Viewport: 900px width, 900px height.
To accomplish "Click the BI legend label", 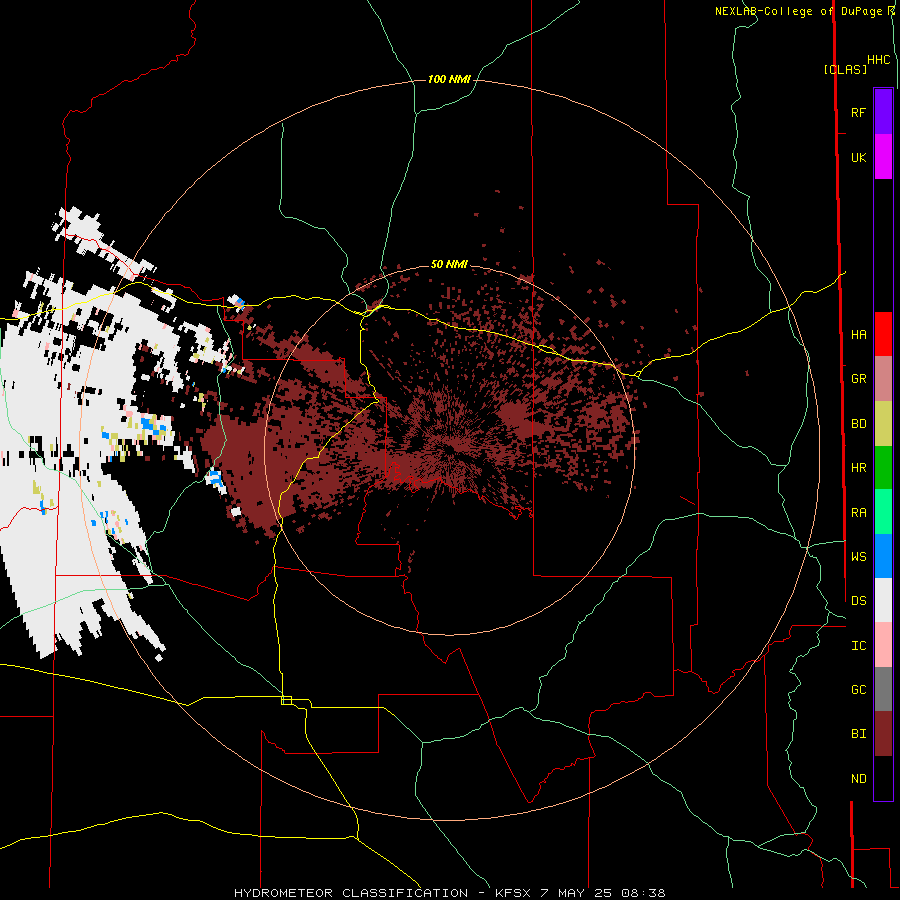I will pyautogui.click(x=858, y=734).
